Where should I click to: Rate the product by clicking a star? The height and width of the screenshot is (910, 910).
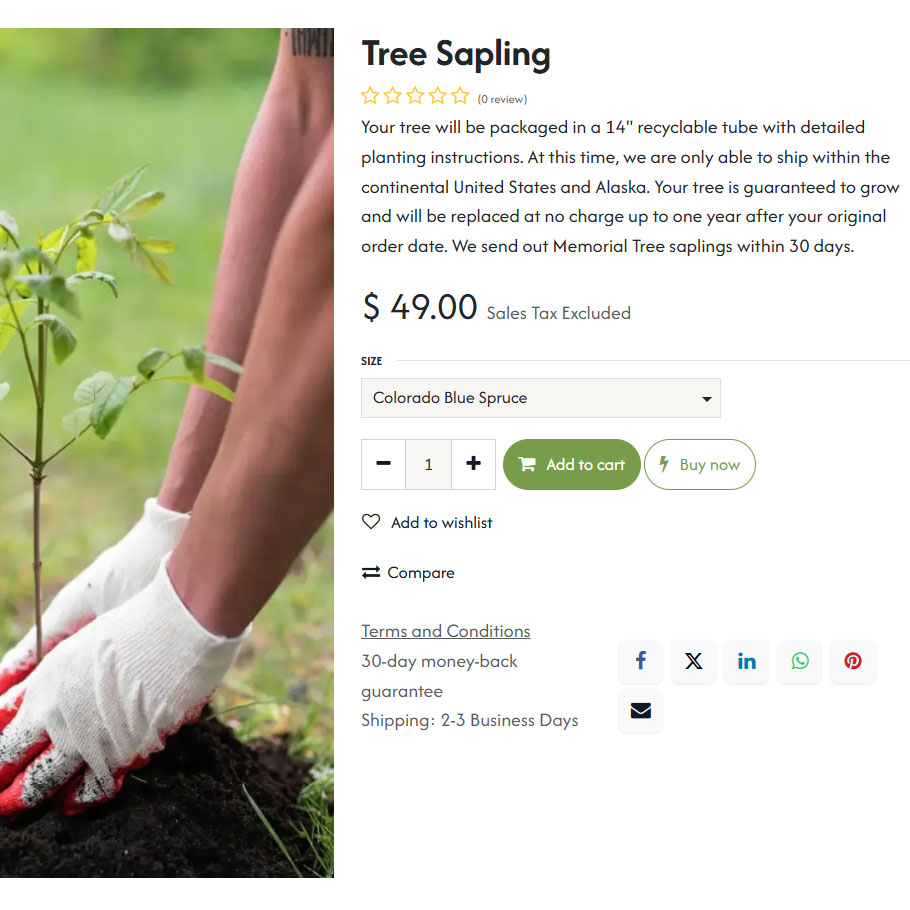click(415, 96)
